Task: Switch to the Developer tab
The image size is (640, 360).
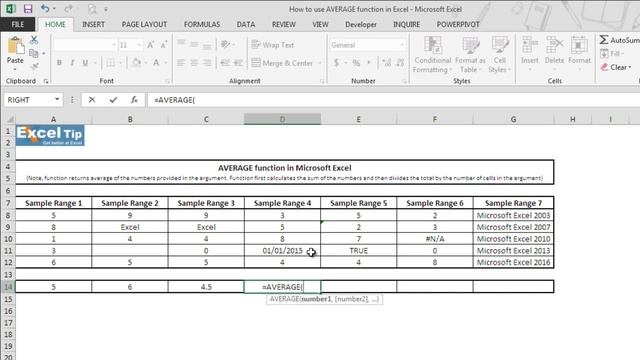Action: click(x=361, y=24)
